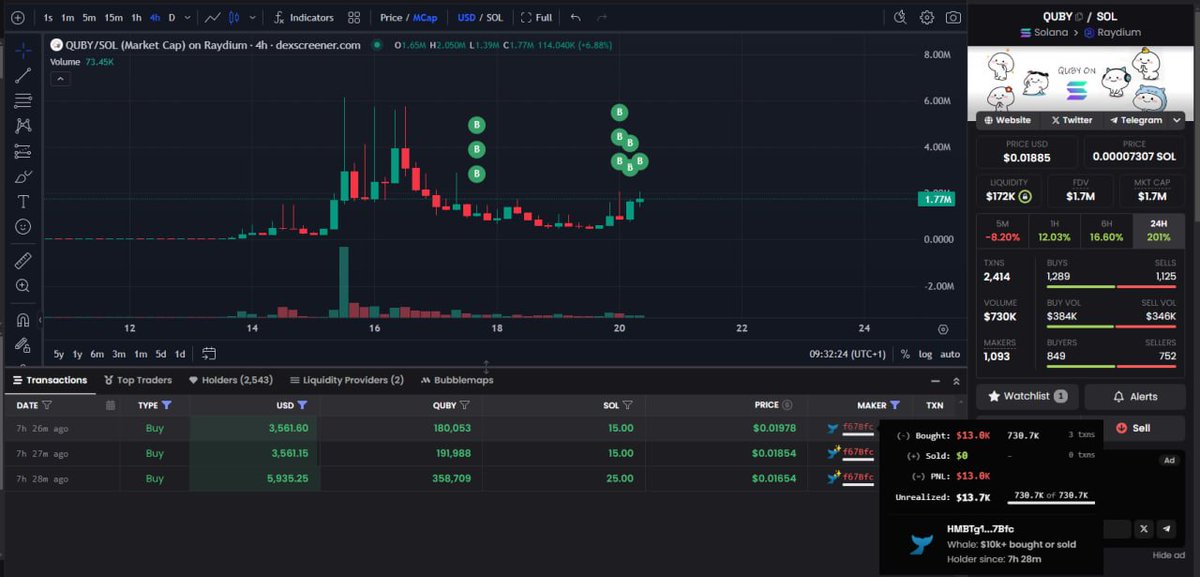Take chart snapshot with camera icon
The width and height of the screenshot is (1200, 577).
[953, 17]
